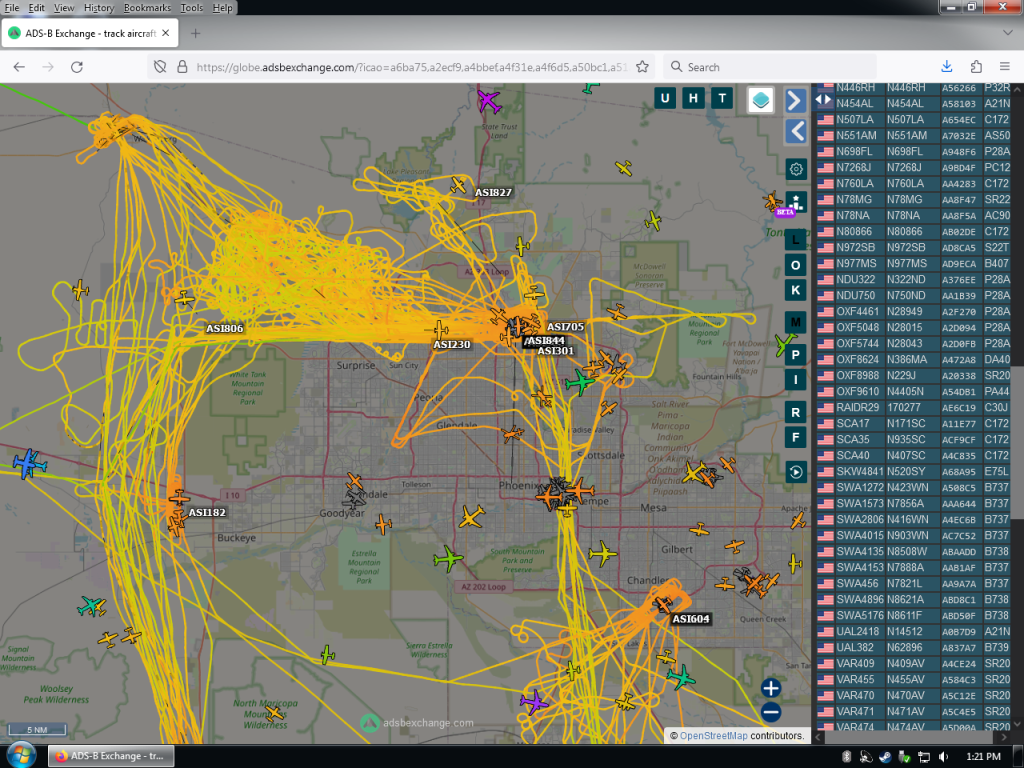Screen dimensions: 1024x768
Task: Toggle sidebar width double-arrow handle
Action: pos(823,100)
